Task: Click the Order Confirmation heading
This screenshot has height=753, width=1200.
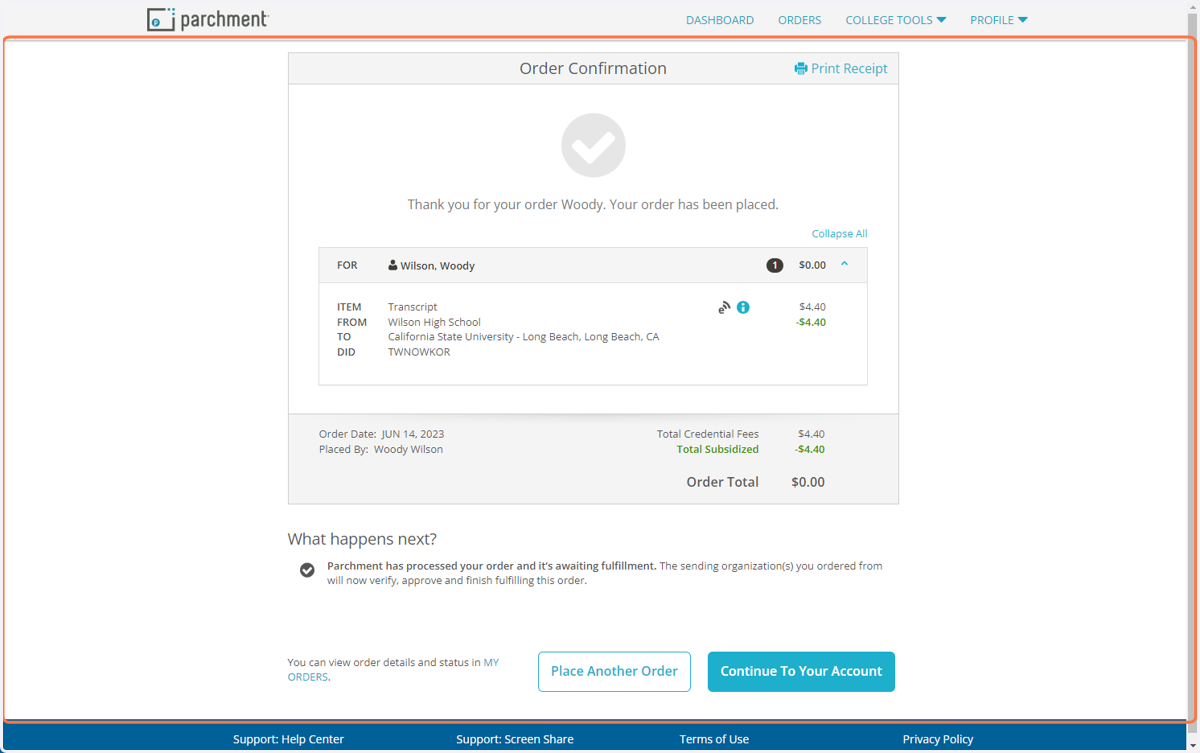Action: pyautogui.click(x=593, y=68)
